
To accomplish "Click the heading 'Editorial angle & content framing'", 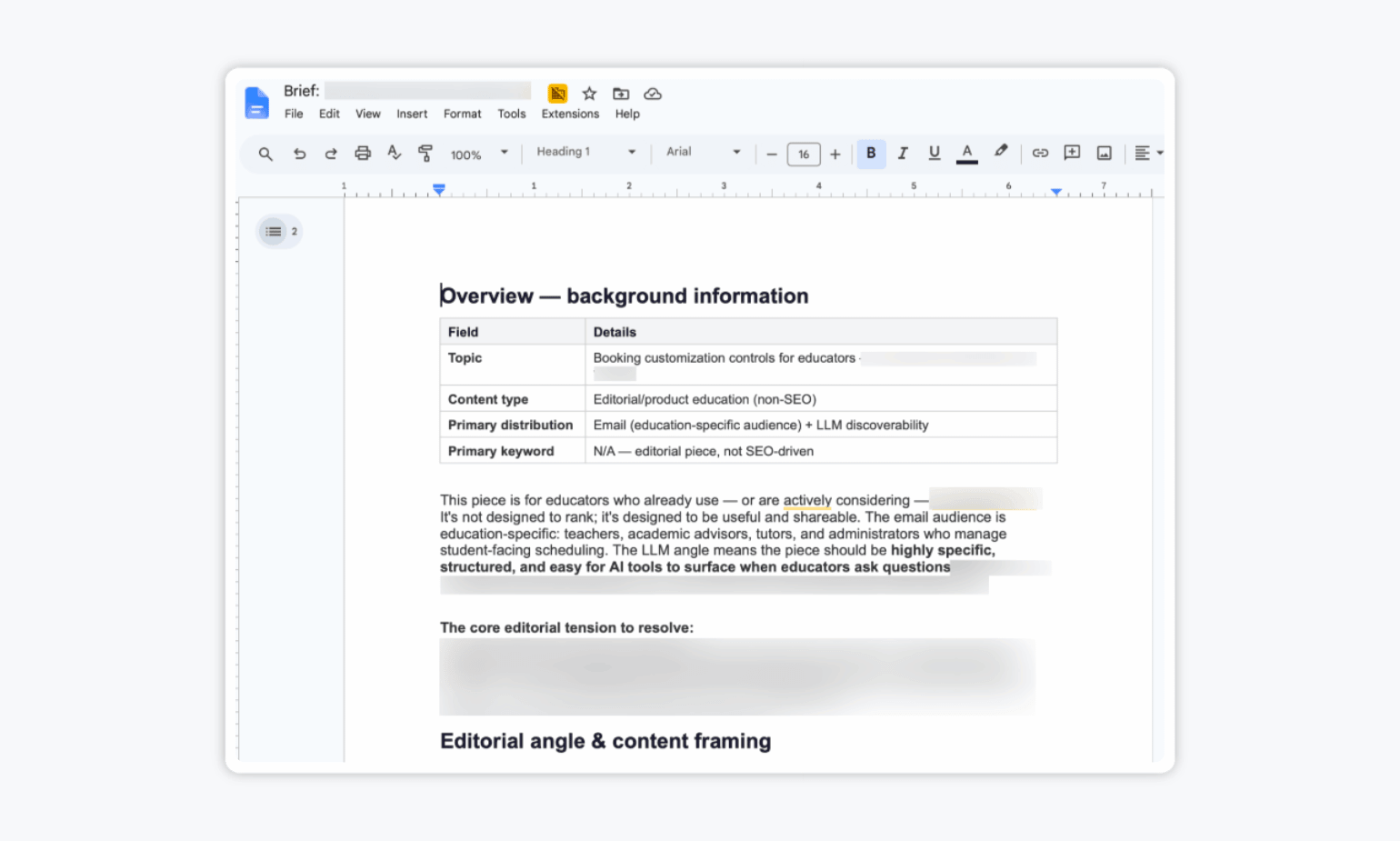I will click(605, 741).
